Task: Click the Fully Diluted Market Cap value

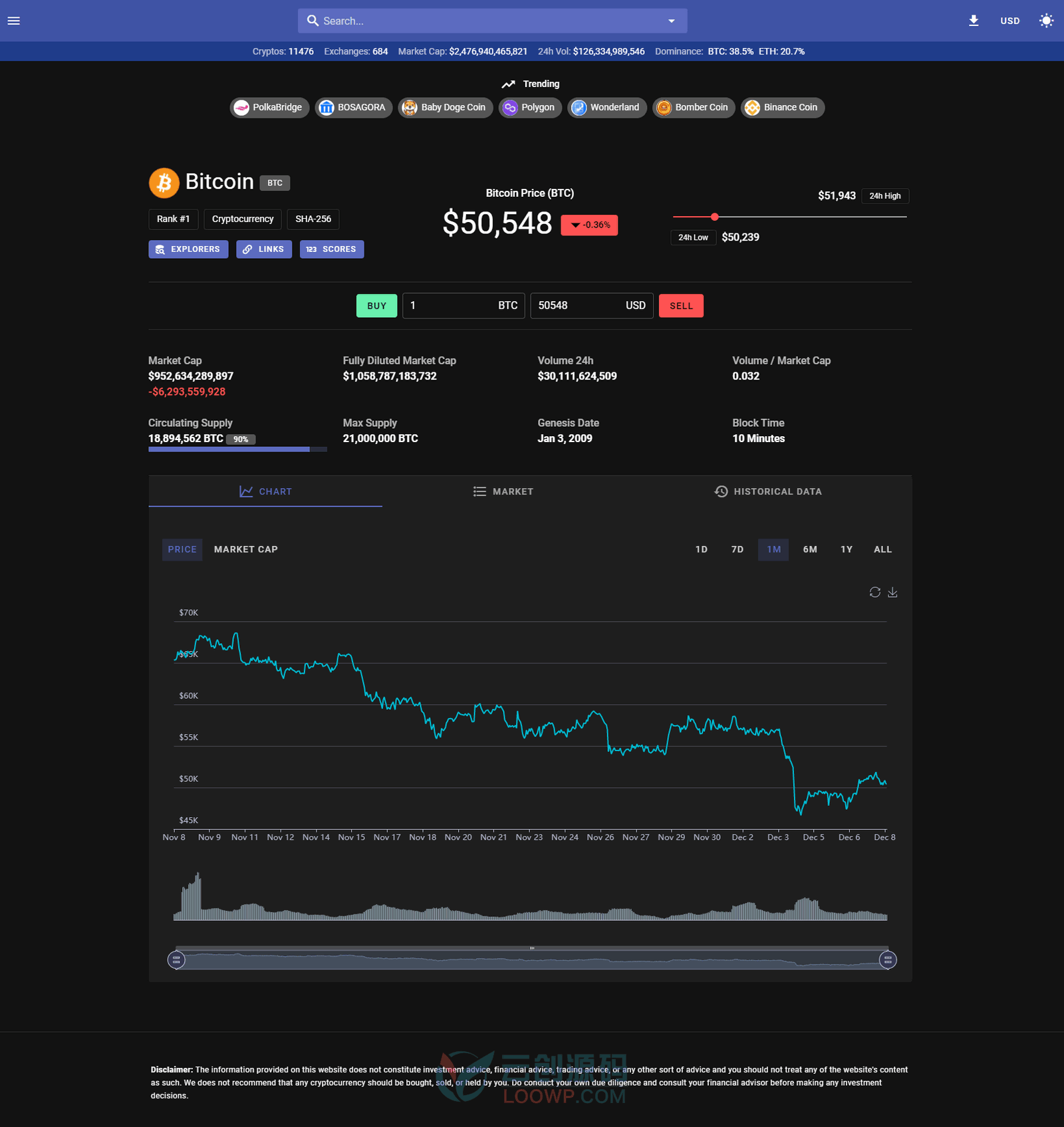Action: coord(390,376)
